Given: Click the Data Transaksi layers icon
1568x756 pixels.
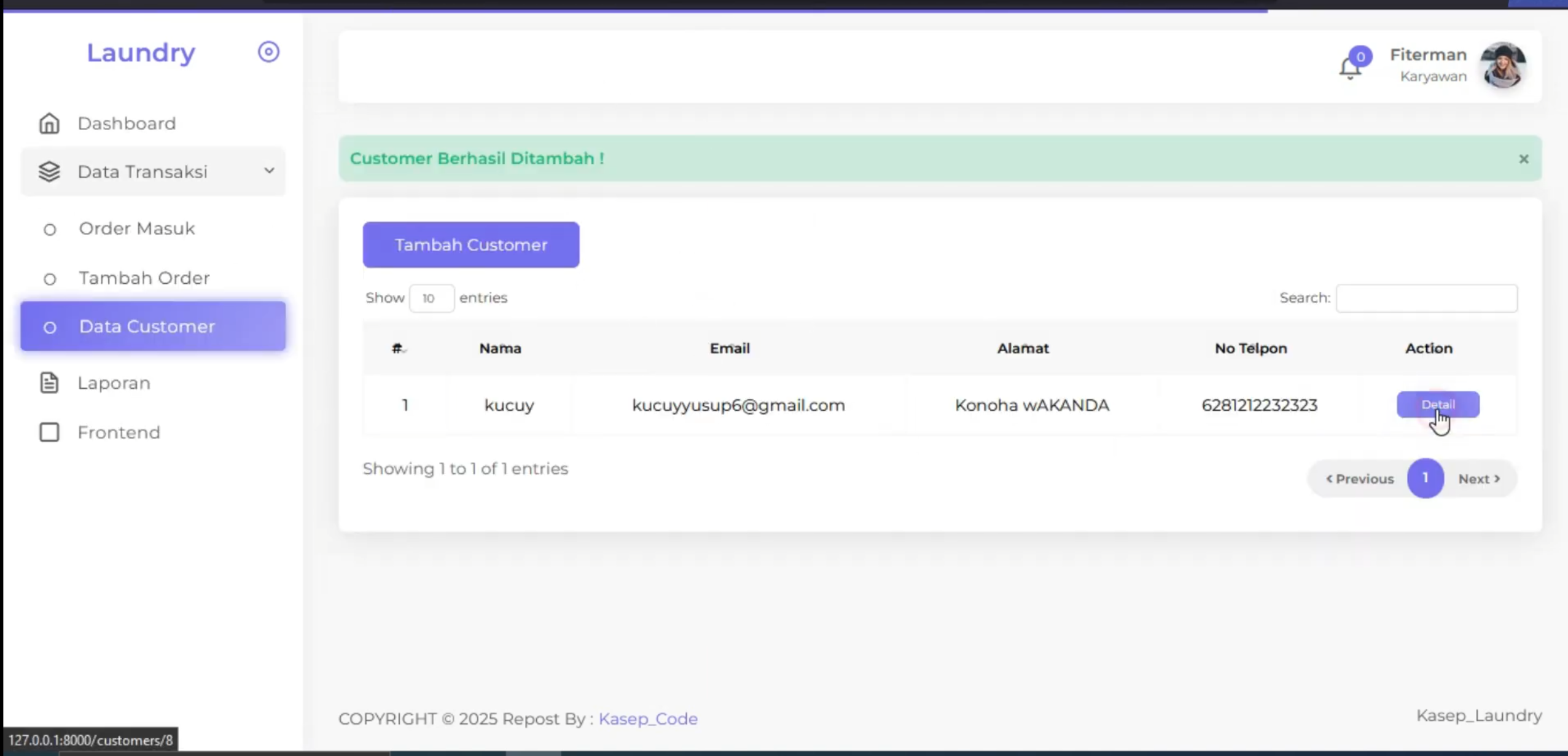Looking at the screenshot, I should pos(49,172).
